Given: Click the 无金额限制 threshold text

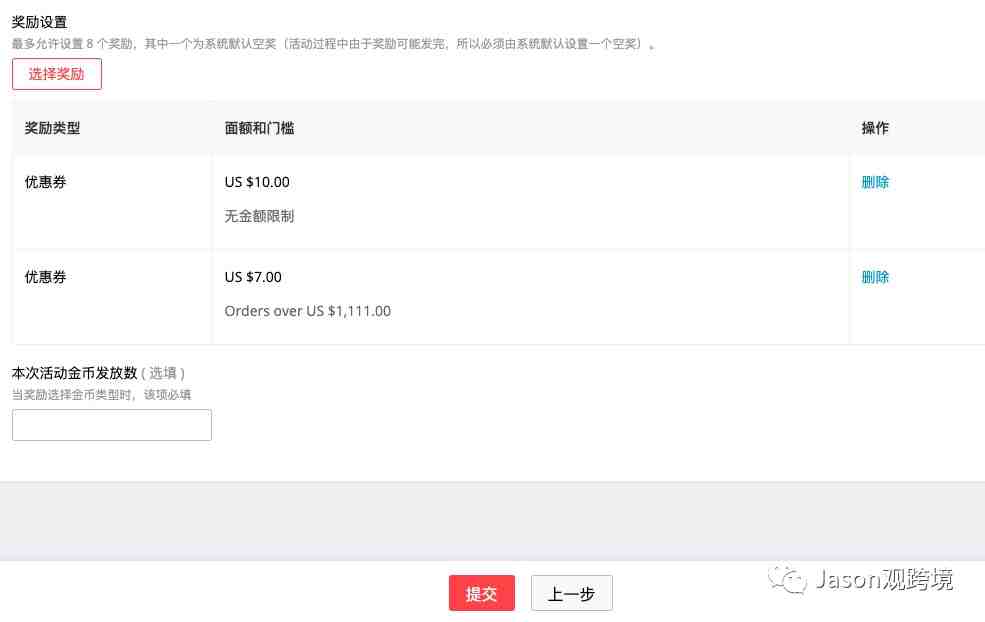Looking at the screenshot, I should pos(259,216).
